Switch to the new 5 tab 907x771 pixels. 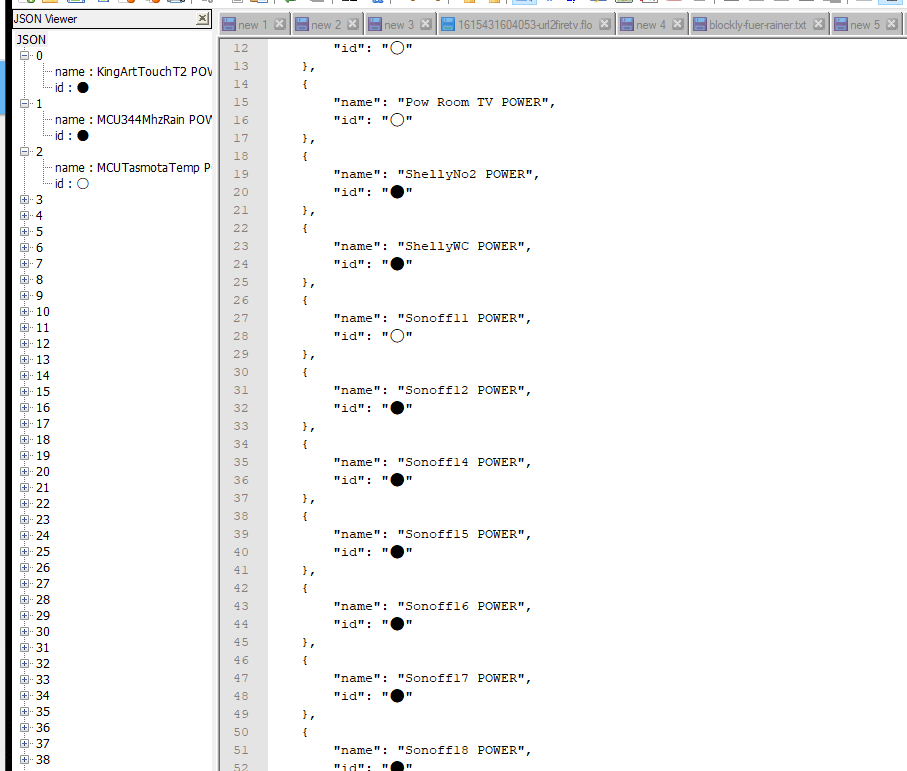coord(865,25)
